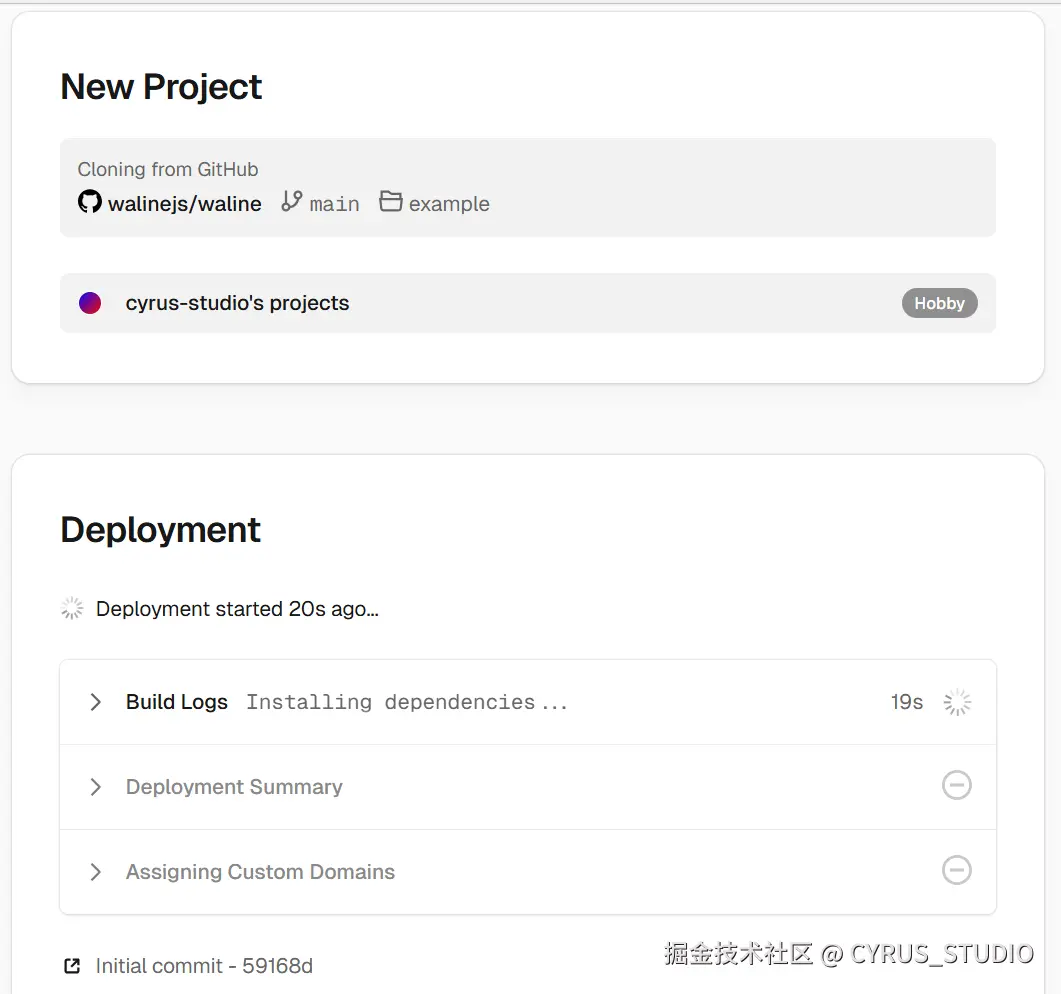The image size is (1061, 994).
Task: Open the Initial commit - 59168d link
Action: tap(204, 966)
